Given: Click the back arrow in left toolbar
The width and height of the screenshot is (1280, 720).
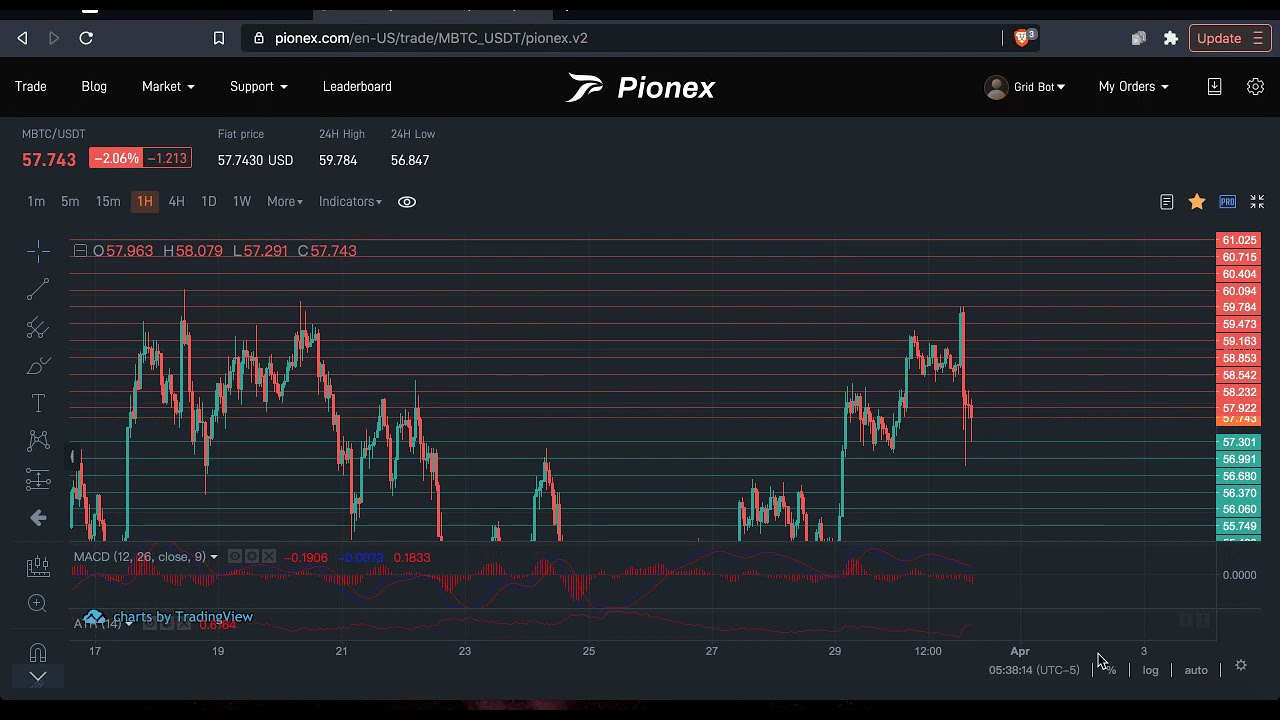Looking at the screenshot, I should click(38, 517).
